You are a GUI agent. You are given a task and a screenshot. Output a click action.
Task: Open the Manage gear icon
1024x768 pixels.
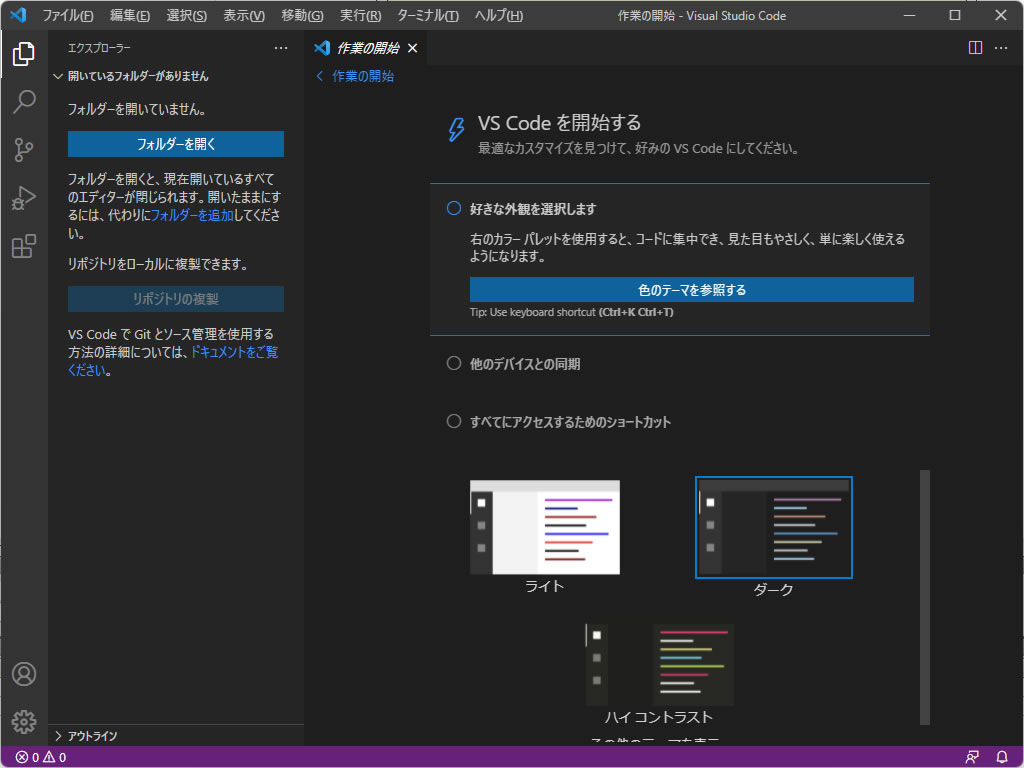point(24,721)
